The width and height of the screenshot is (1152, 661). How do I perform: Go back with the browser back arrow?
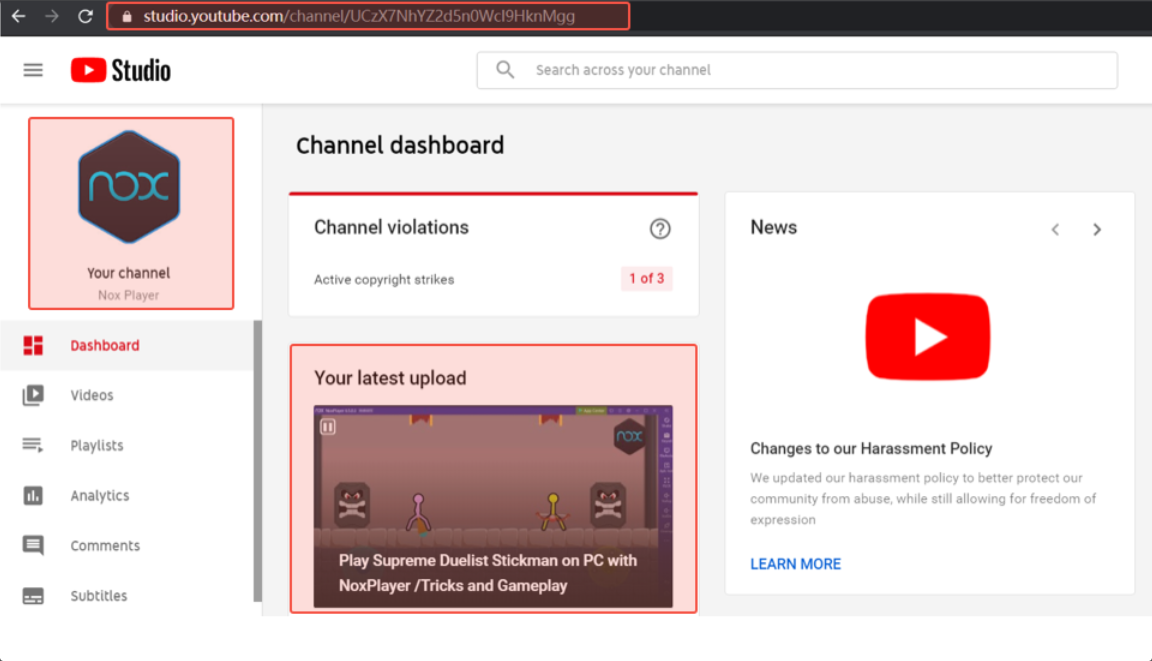(18, 15)
